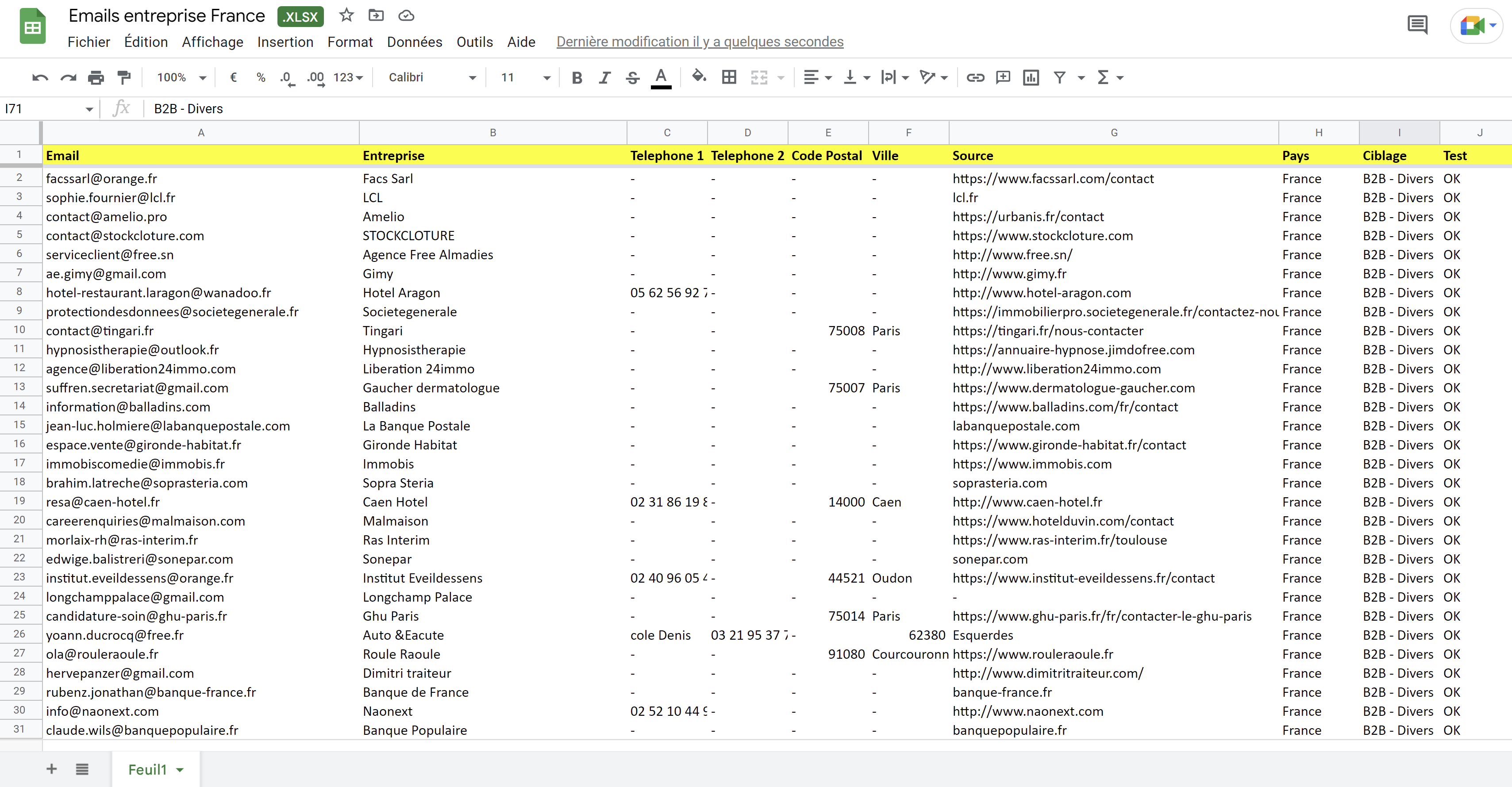Select the Sopra Steria cell

493,483
